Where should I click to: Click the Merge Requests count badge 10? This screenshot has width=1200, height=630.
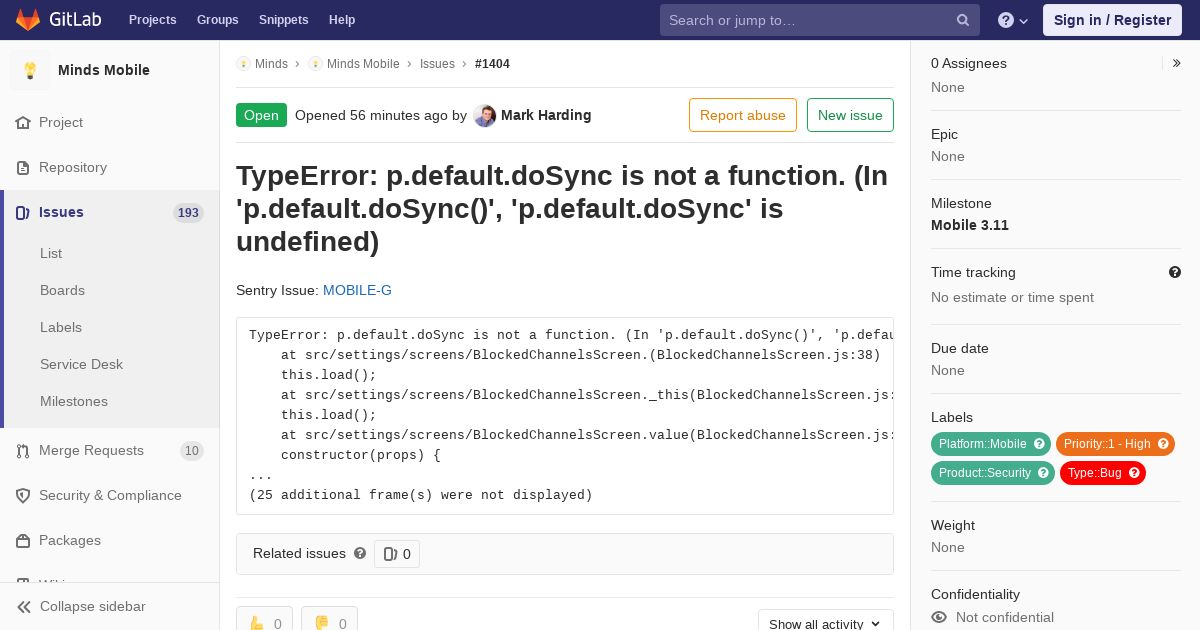[x=192, y=451]
